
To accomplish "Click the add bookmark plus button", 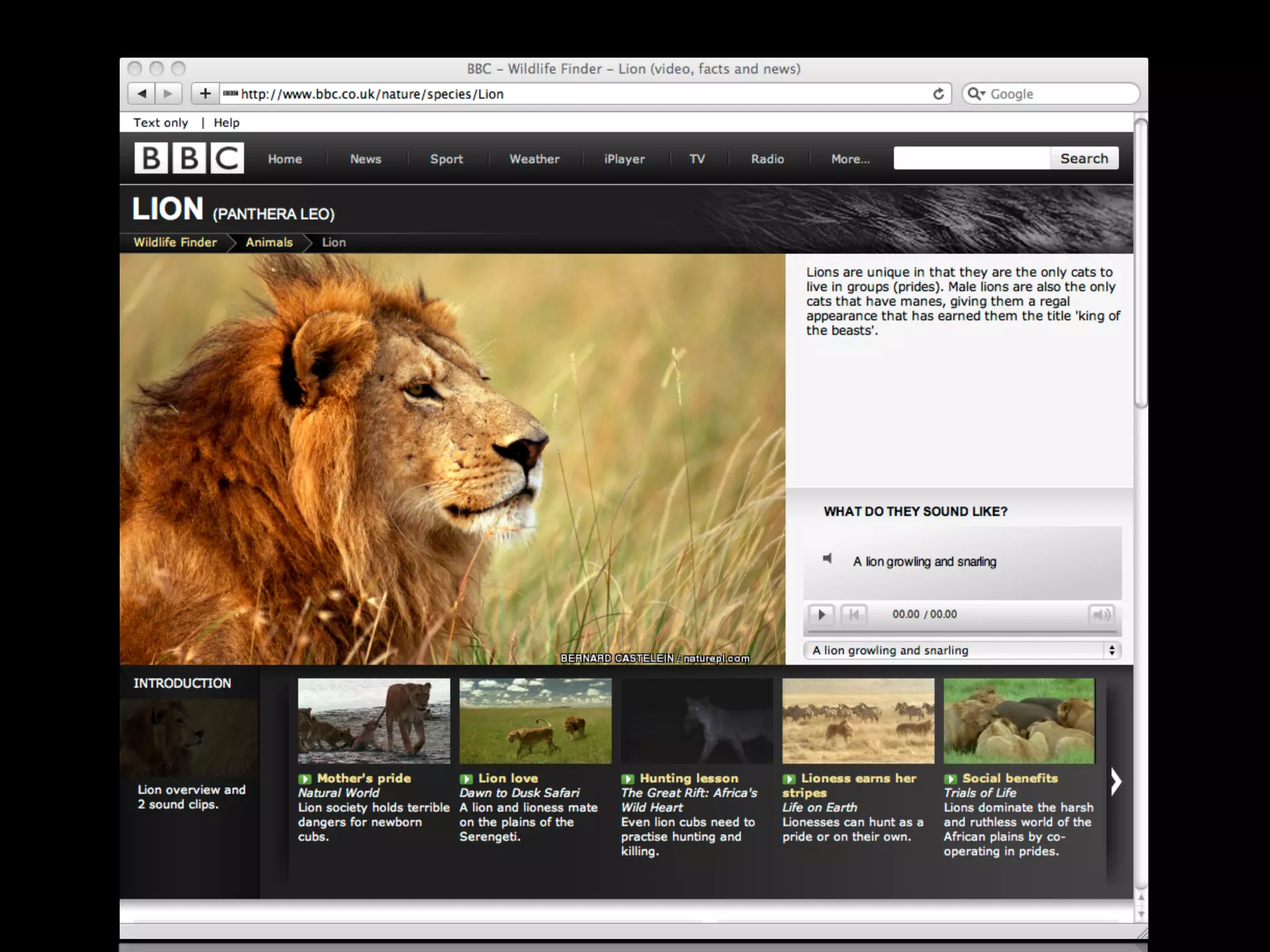I will coord(205,94).
